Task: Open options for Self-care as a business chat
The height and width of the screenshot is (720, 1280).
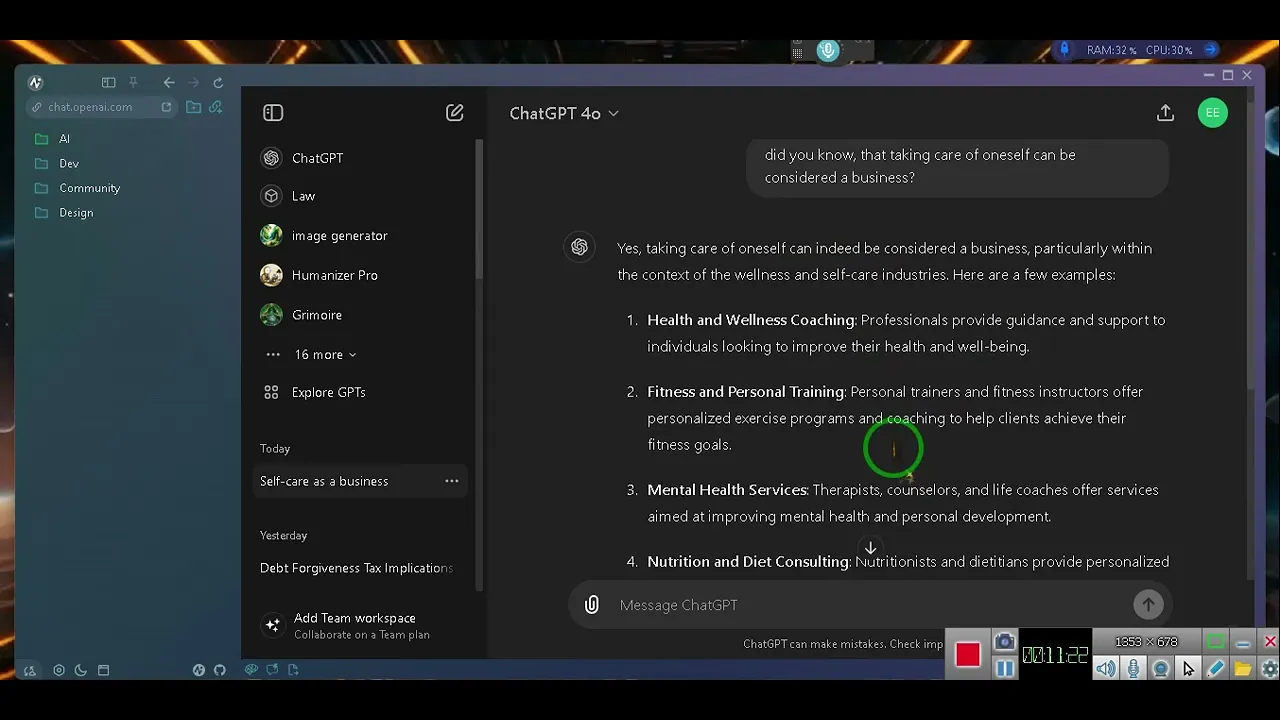Action: 452,481
